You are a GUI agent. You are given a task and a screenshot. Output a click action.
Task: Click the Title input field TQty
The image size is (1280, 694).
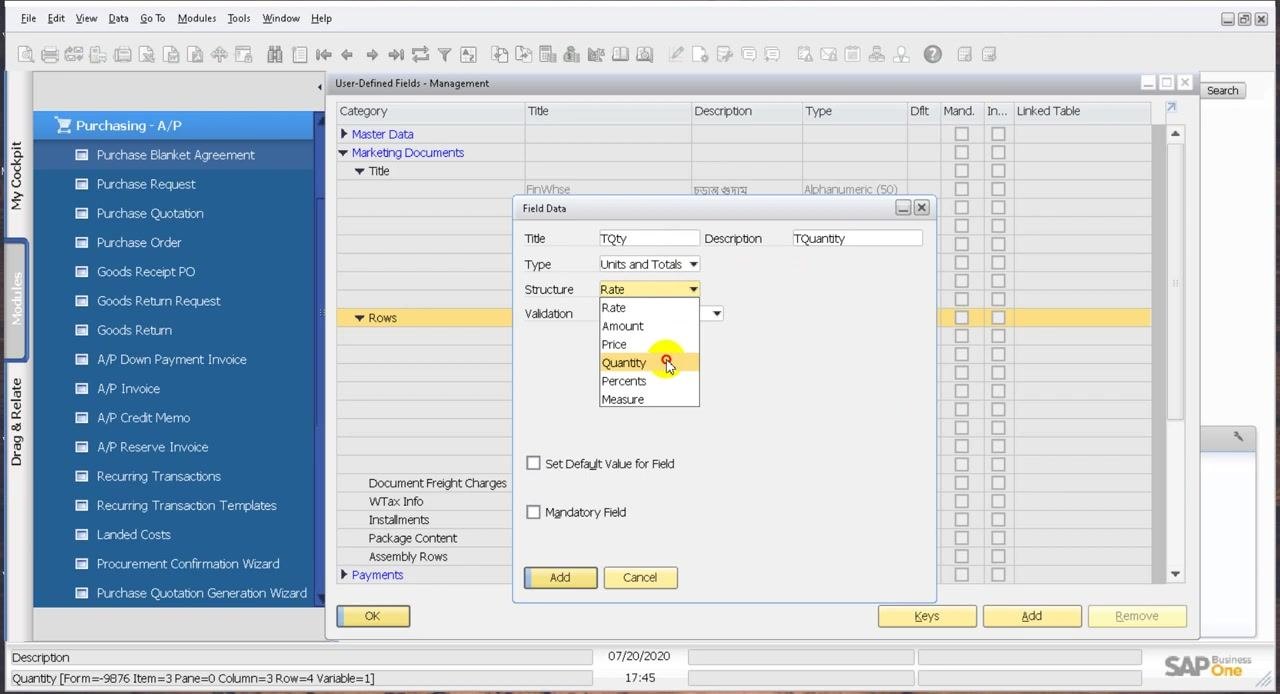649,239
